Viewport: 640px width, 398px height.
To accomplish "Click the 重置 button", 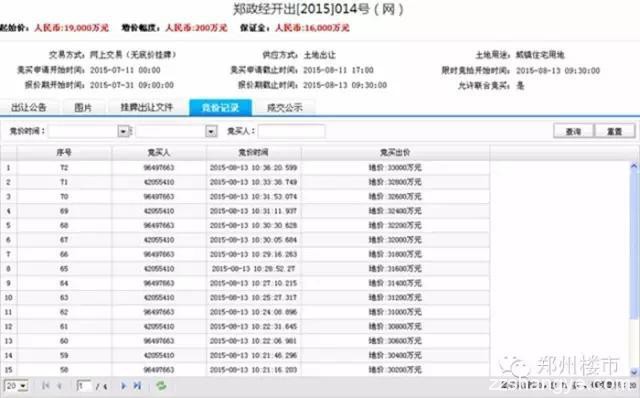I will (615, 131).
